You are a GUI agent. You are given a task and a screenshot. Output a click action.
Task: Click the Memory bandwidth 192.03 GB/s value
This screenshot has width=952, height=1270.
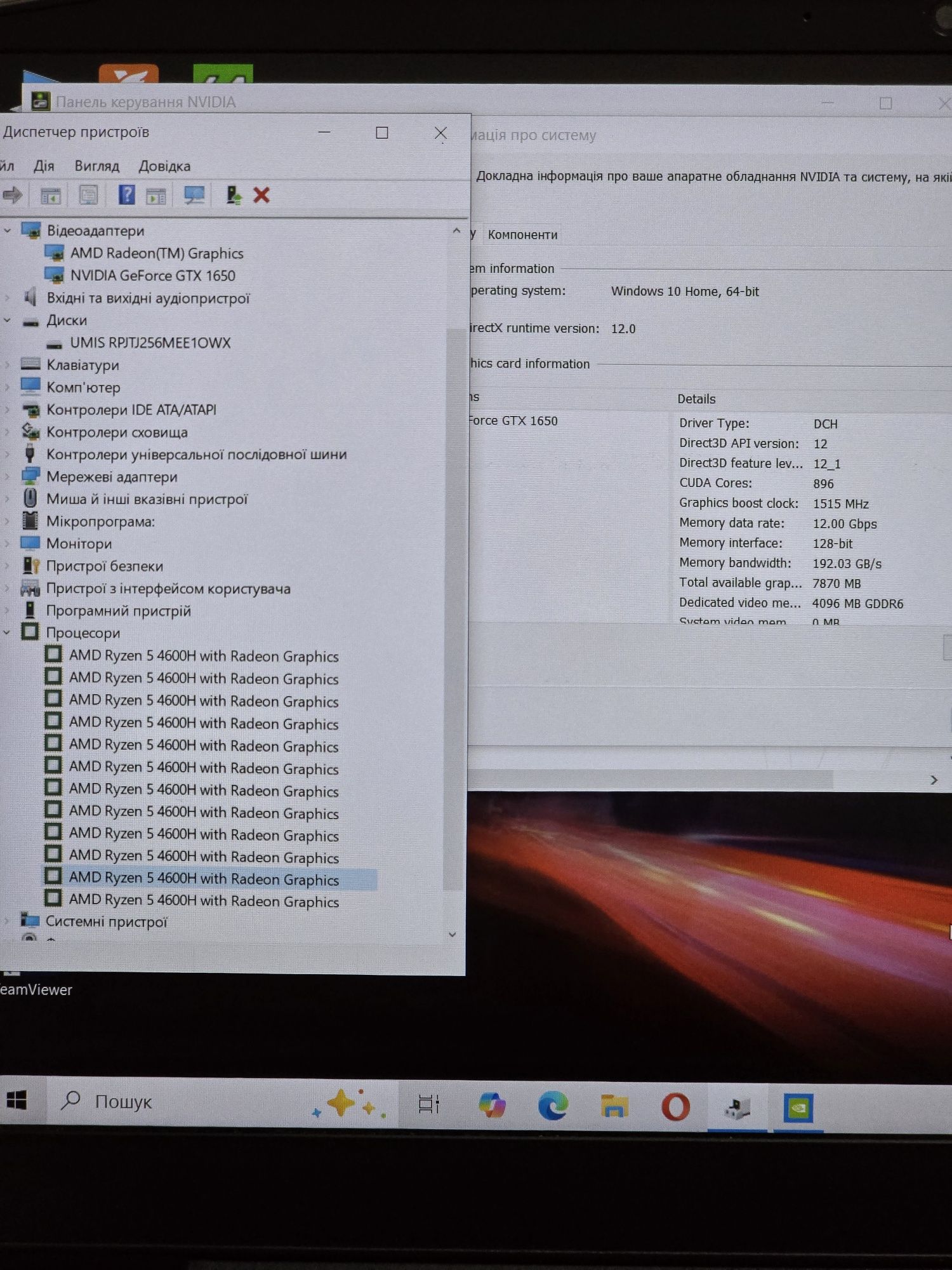[847, 564]
